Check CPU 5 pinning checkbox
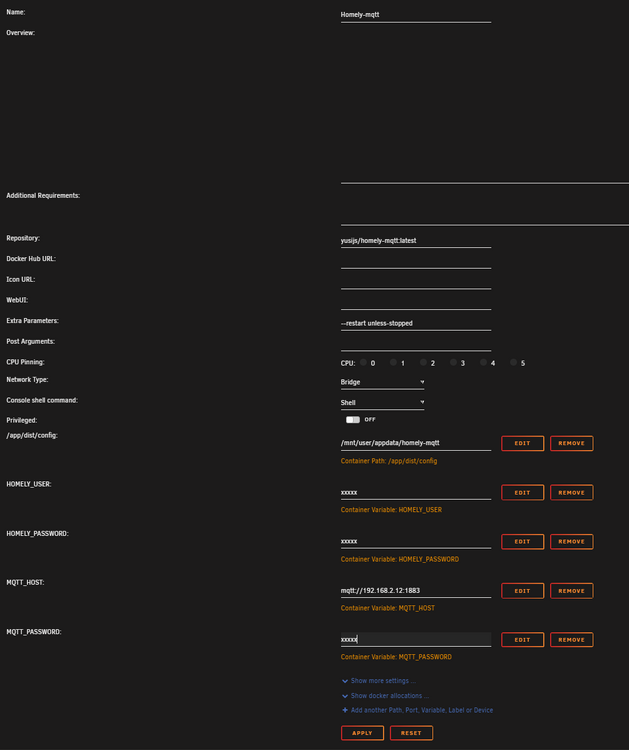Image resolution: width=629 pixels, height=750 pixels. click(x=514, y=363)
